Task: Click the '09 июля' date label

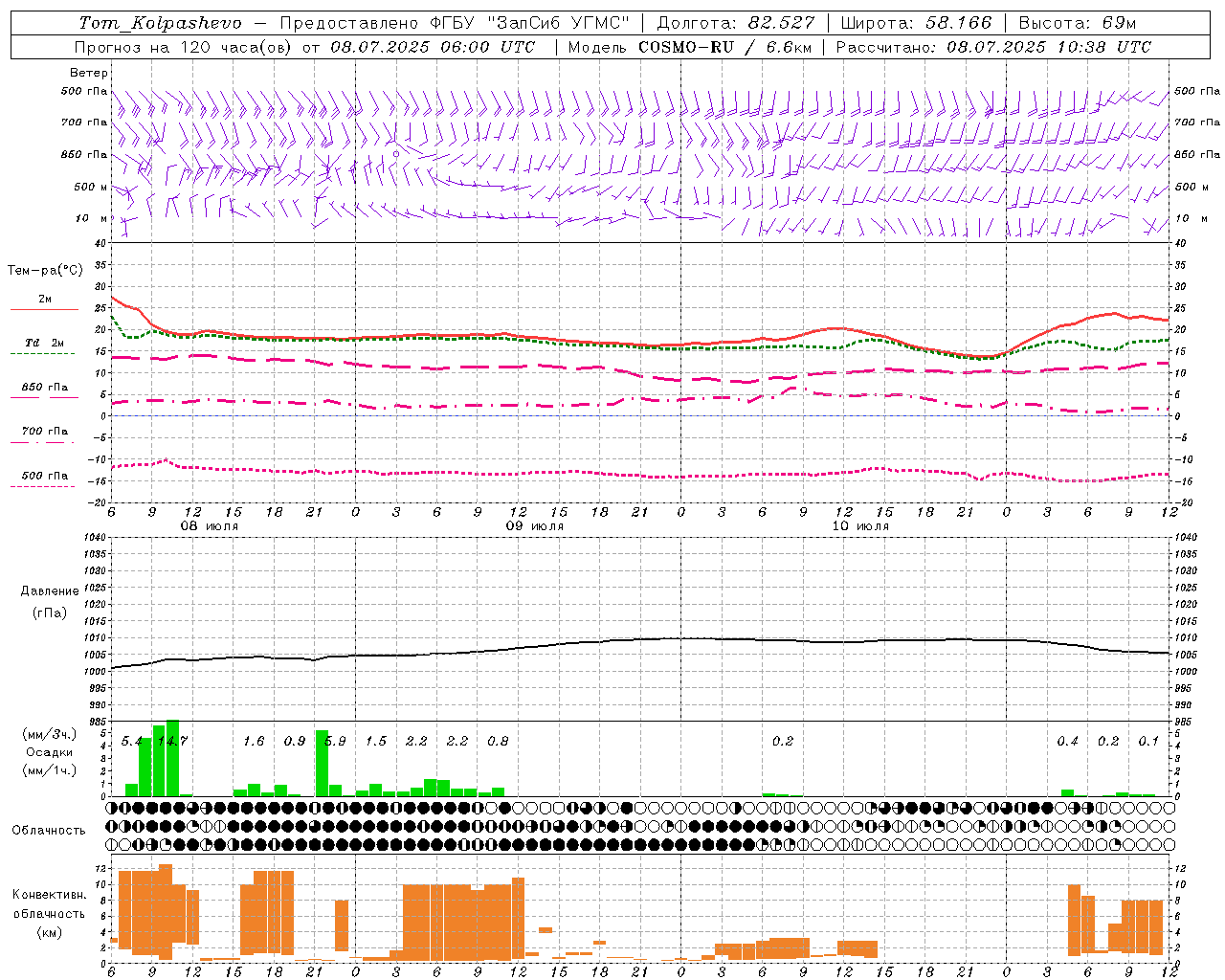Action: click(x=534, y=526)
